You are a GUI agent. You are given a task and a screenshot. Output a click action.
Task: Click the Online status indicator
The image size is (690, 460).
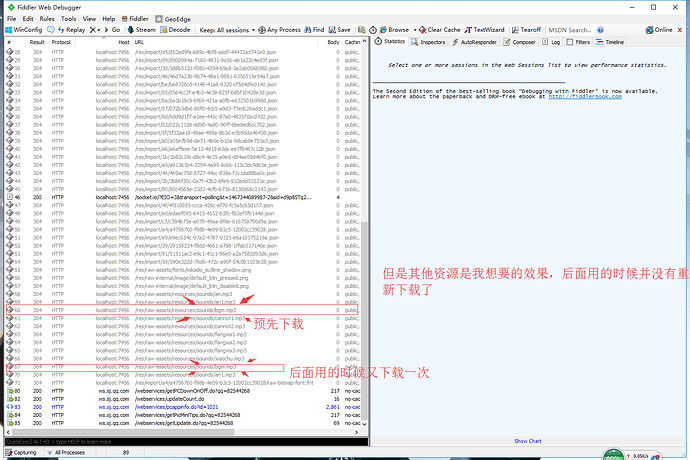click(659, 30)
